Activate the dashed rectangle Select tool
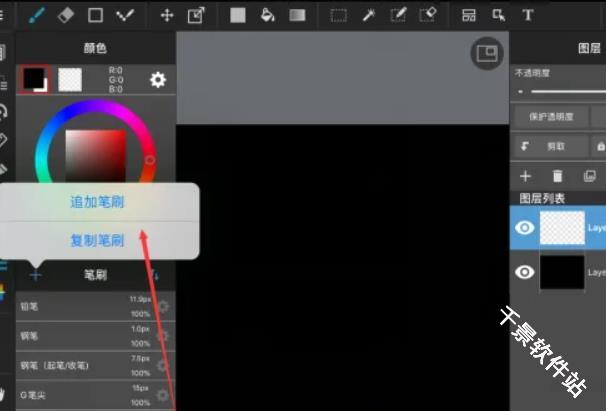The image size is (606, 411). tap(339, 16)
